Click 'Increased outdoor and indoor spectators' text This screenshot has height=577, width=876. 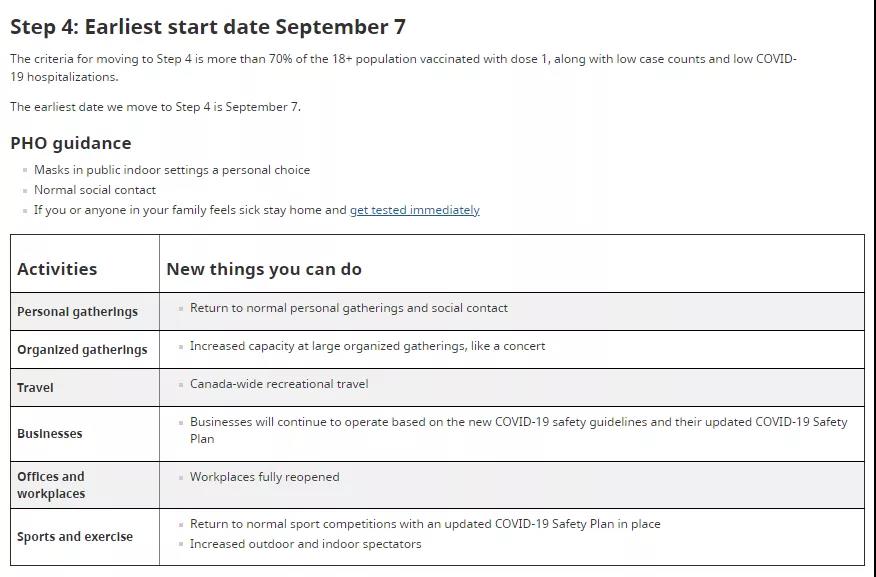[306, 544]
